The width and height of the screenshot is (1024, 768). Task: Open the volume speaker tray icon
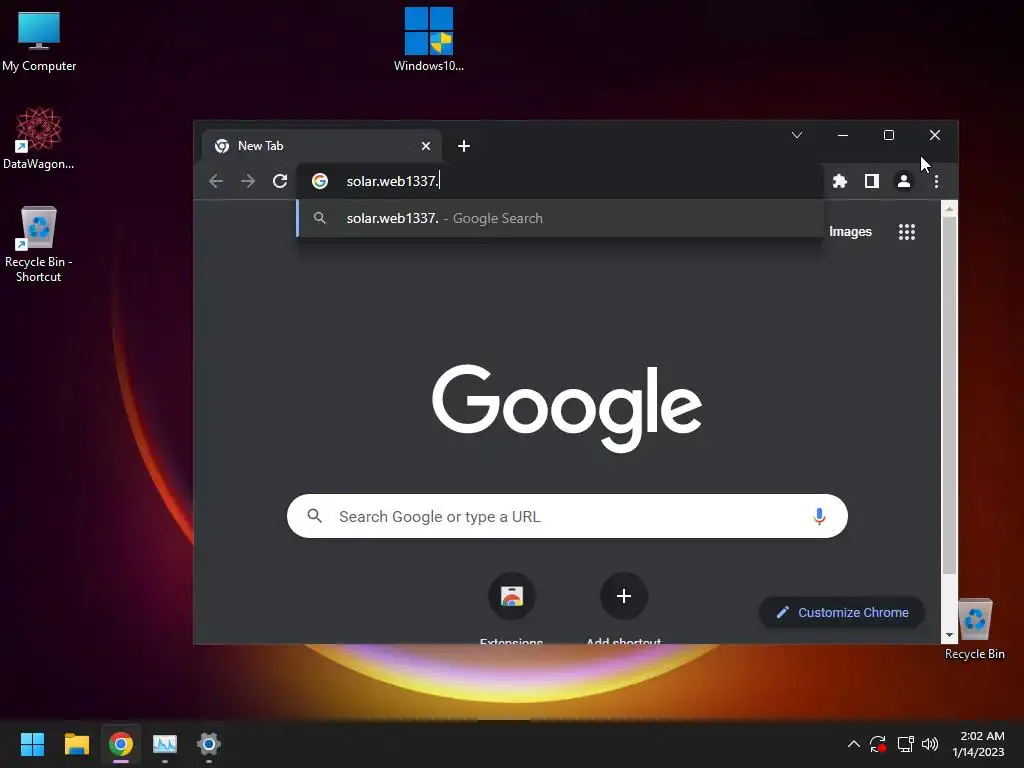[930, 744]
